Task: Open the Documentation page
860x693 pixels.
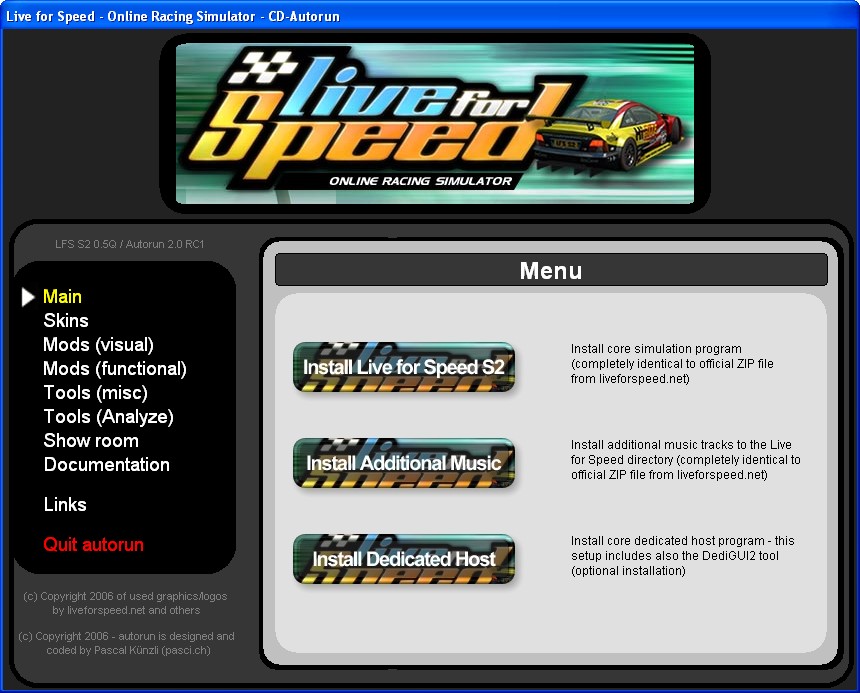Action: pyautogui.click(x=106, y=465)
